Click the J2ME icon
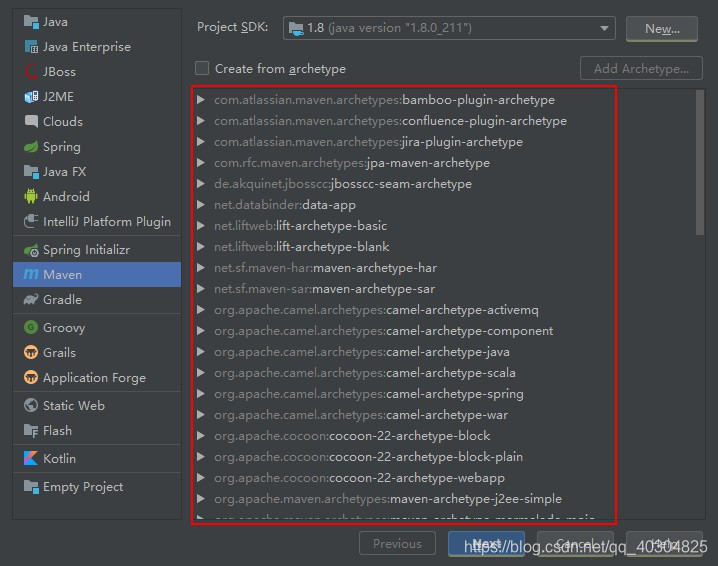The height and width of the screenshot is (566, 718). 31,97
